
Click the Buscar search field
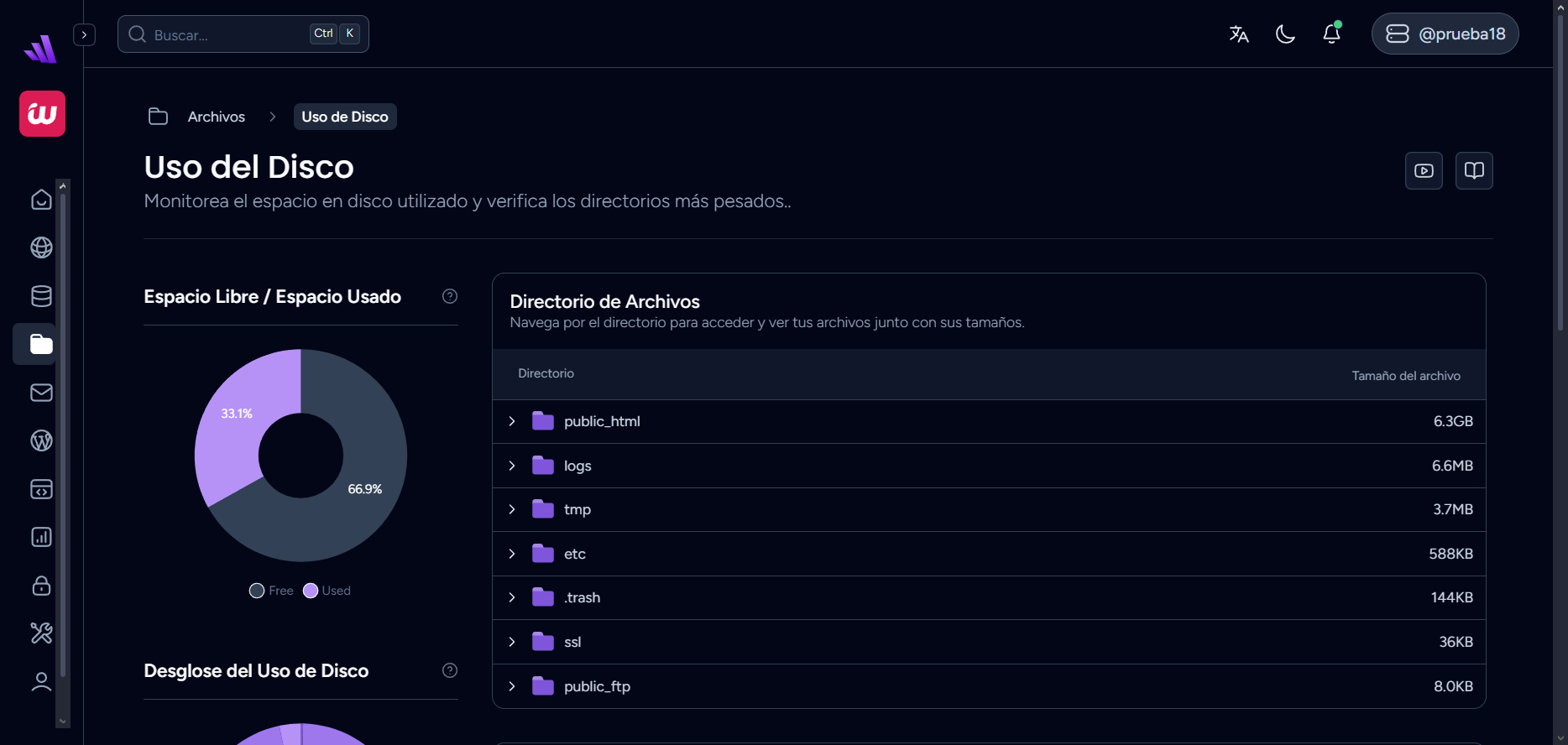point(227,34)
